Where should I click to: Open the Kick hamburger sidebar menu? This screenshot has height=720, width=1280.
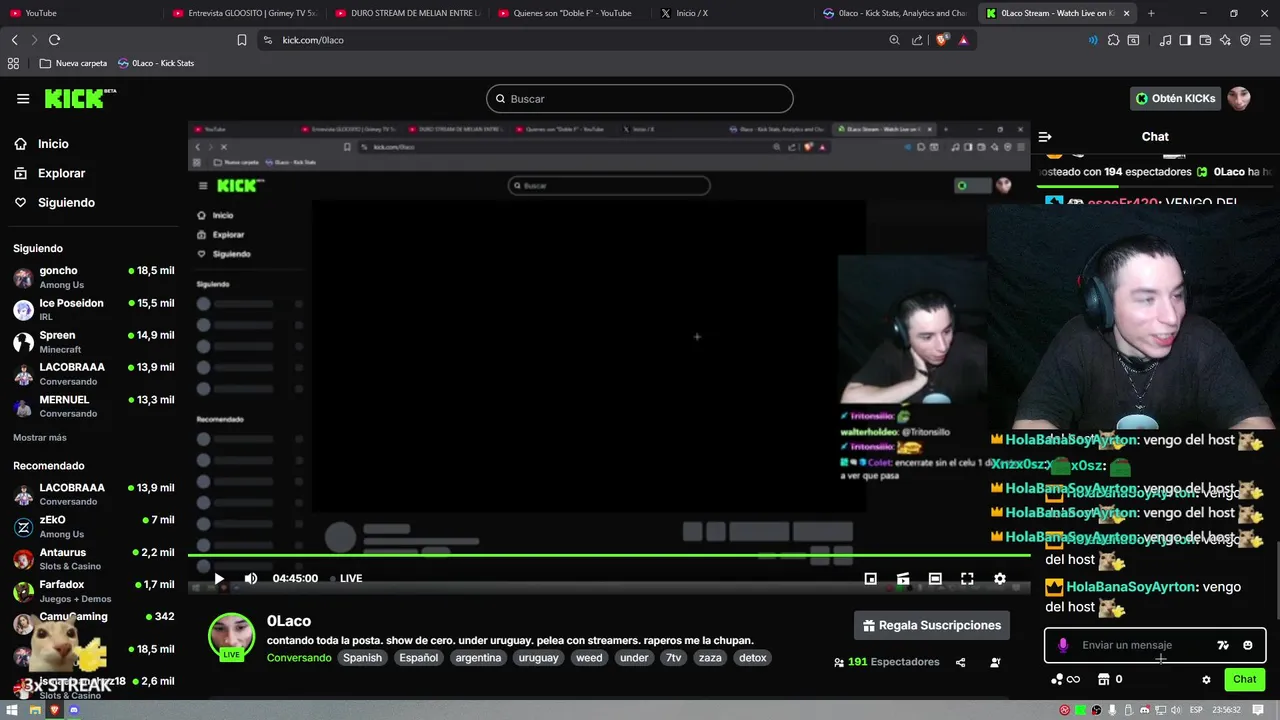(23, 99)
